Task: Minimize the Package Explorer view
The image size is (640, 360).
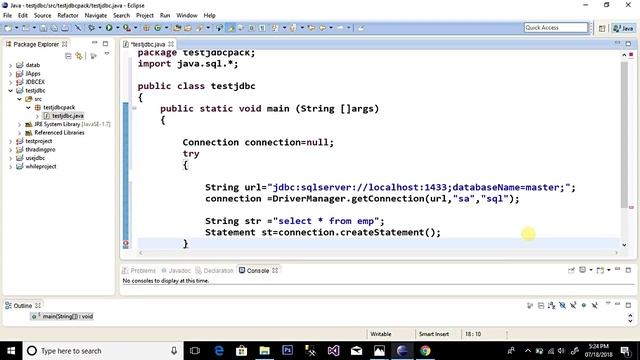Action: pos(94,43)
